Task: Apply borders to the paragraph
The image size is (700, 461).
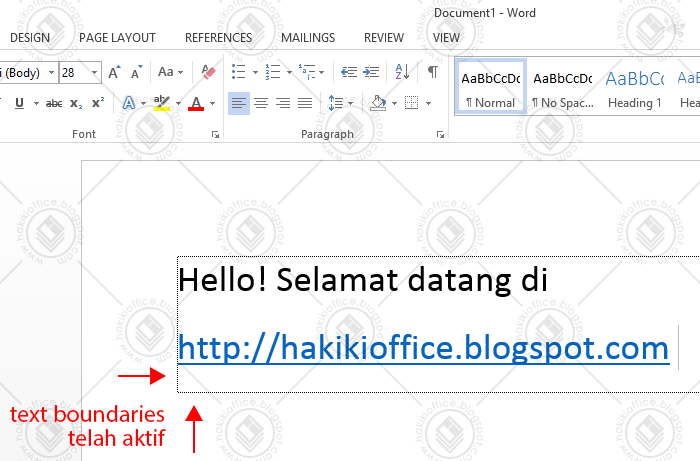Action: point(412,104)
